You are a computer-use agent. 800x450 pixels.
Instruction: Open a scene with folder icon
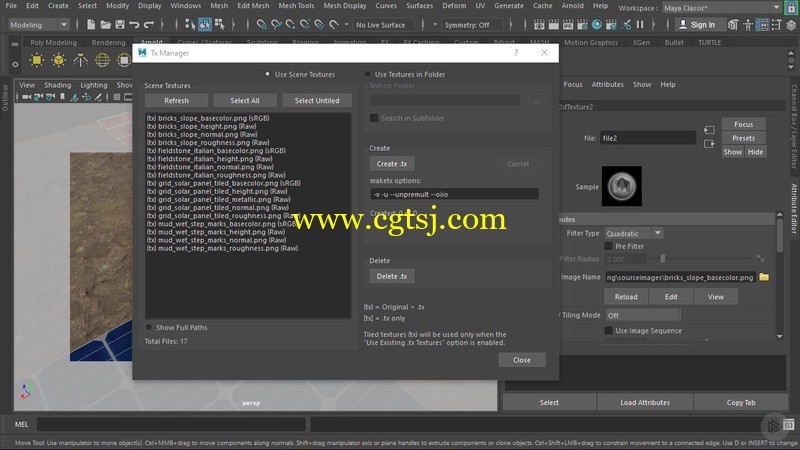pos(105,24)
